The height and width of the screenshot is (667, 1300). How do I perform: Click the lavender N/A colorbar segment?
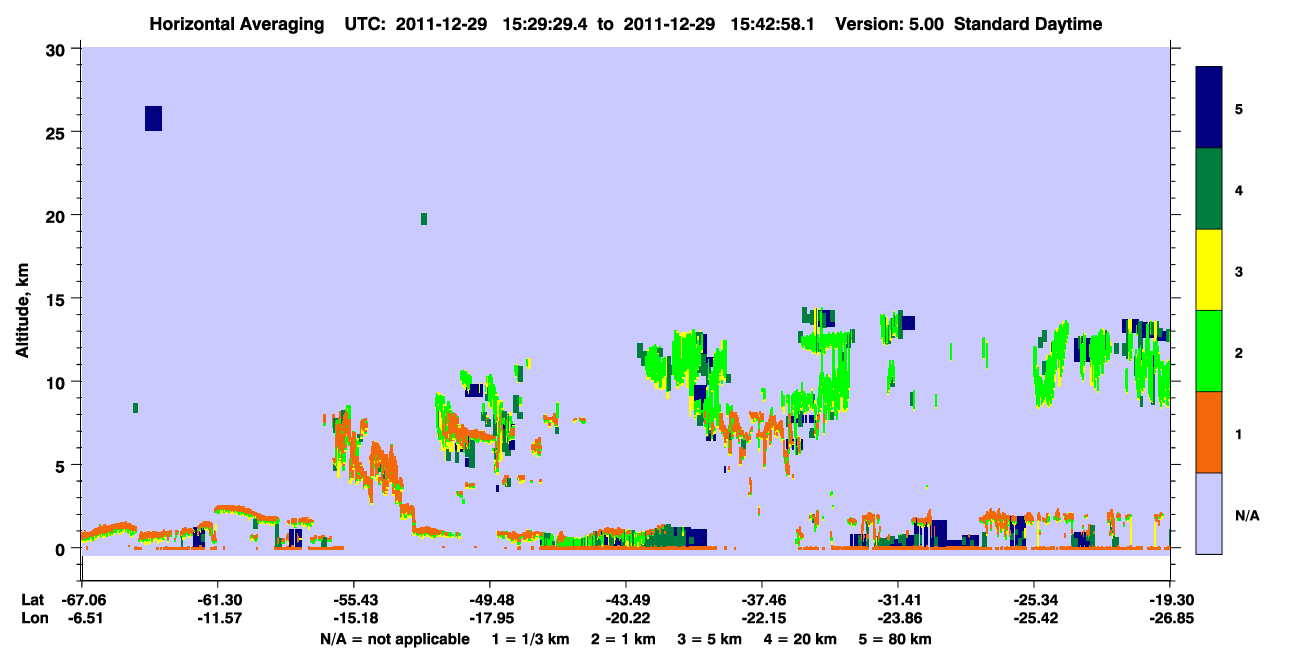click(x=1209, y=513)
